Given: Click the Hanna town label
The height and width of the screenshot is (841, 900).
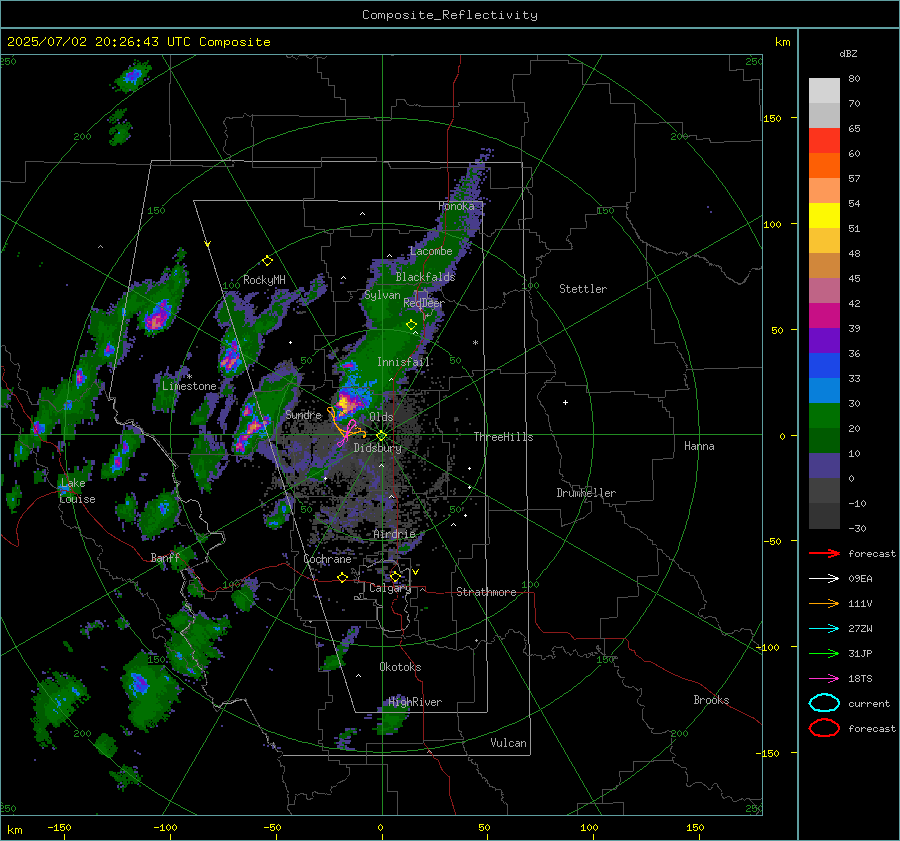Looking at the screenshot, I should (699, 446).
